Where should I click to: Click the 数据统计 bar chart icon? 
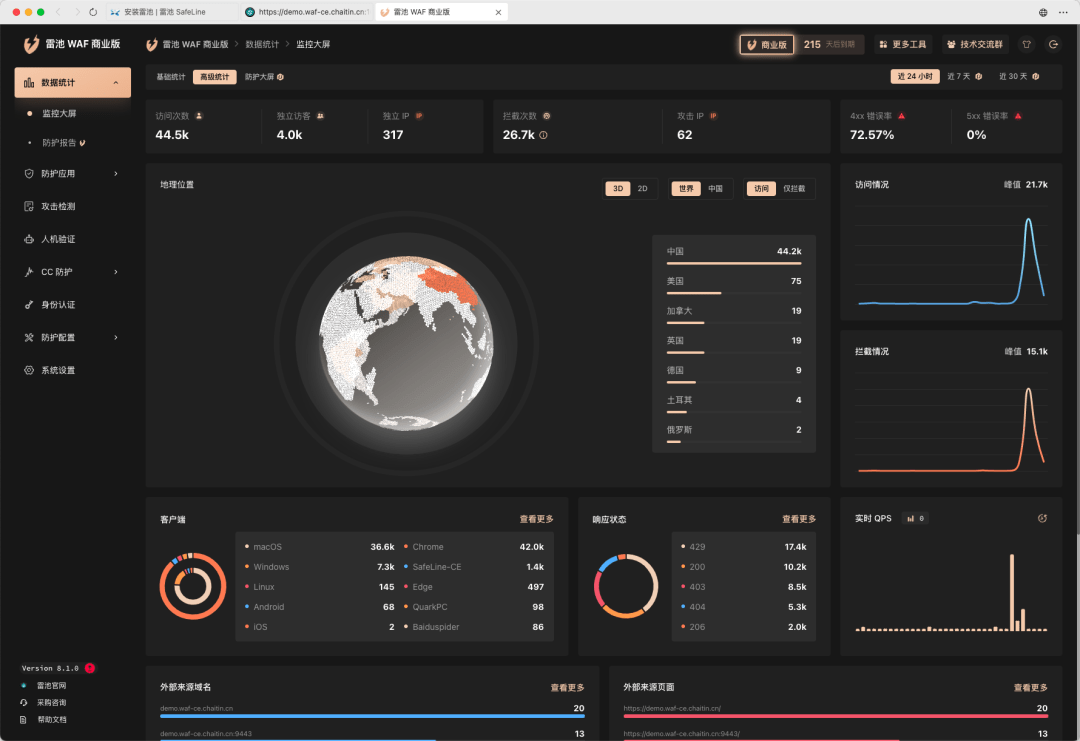pyautogui.click(x=29, y=83)
